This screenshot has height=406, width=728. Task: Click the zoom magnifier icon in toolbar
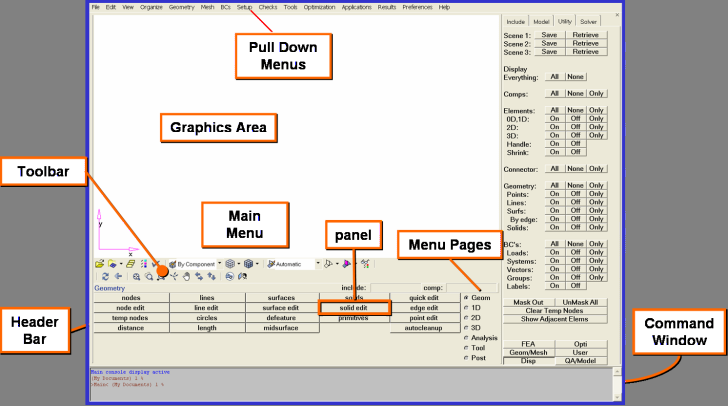pyautogui.click(x=137, y=275)
